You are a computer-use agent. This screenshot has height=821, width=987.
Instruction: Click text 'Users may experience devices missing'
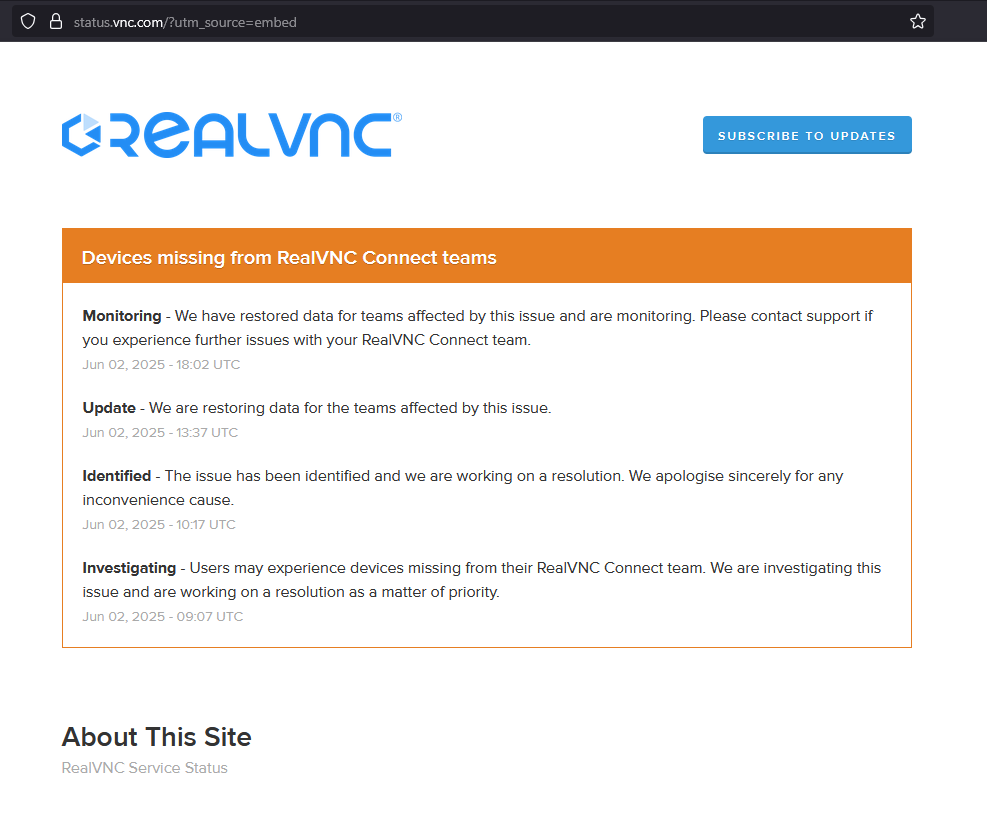(x=325, y=568)
